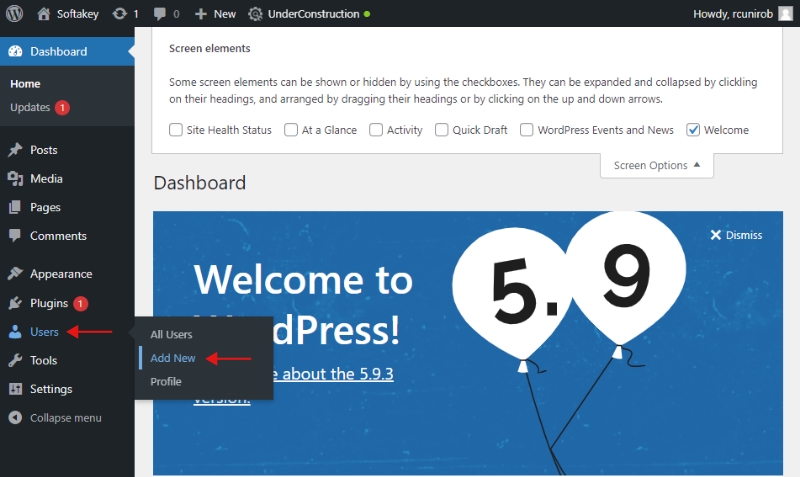Choose All Users from the submenu
The image size is (800, 477).
[171, 334]
